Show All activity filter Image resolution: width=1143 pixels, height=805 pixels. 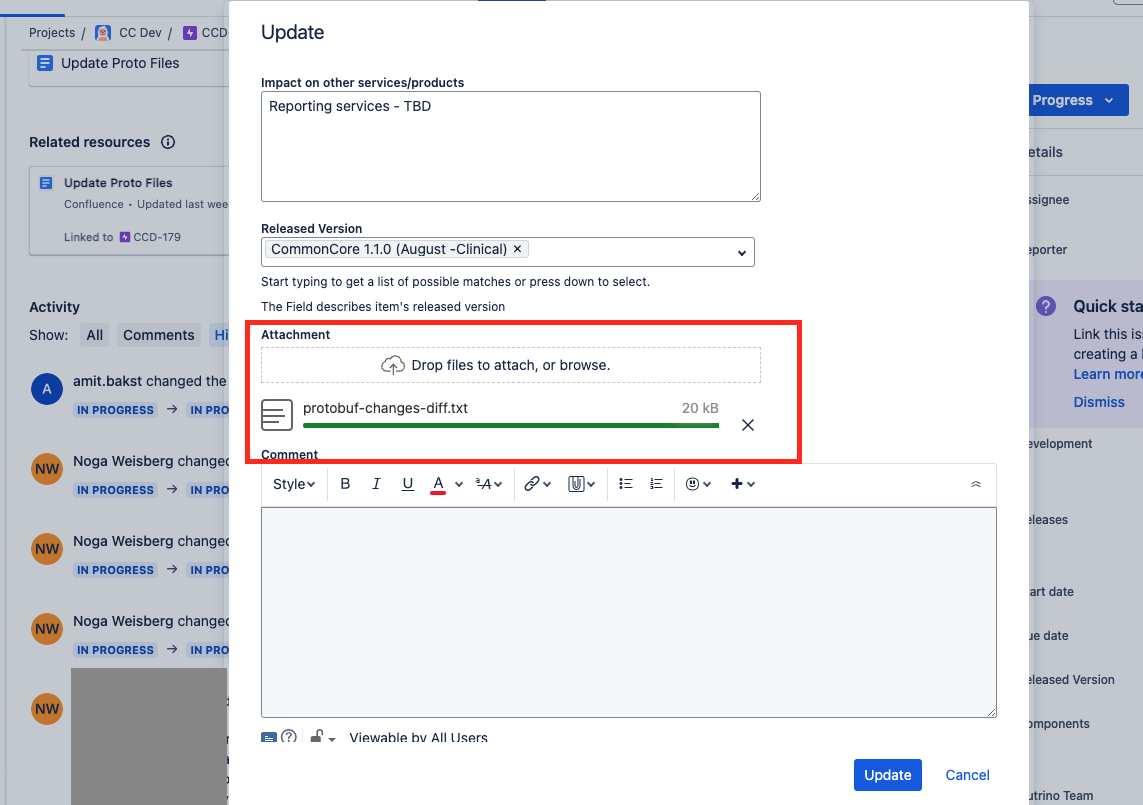click(x=95, y=335)
